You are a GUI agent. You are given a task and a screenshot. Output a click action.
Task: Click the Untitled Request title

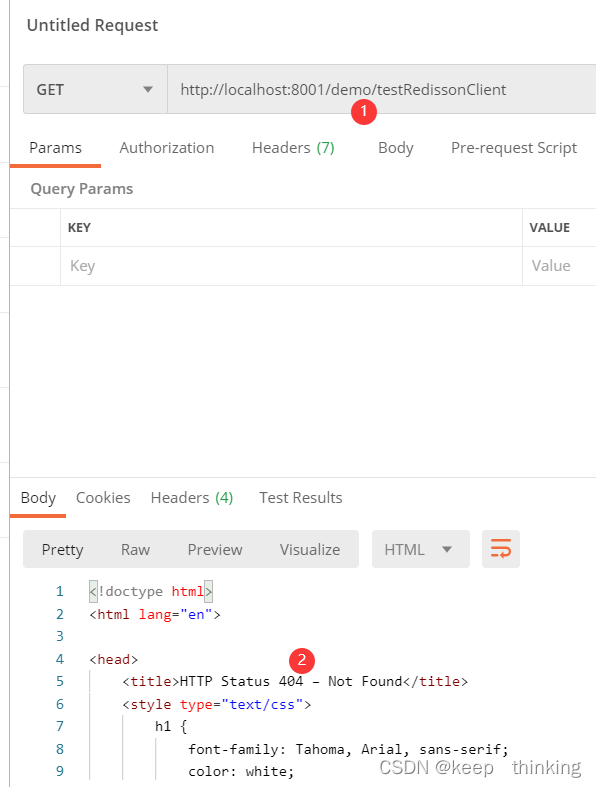coord(92,25)
